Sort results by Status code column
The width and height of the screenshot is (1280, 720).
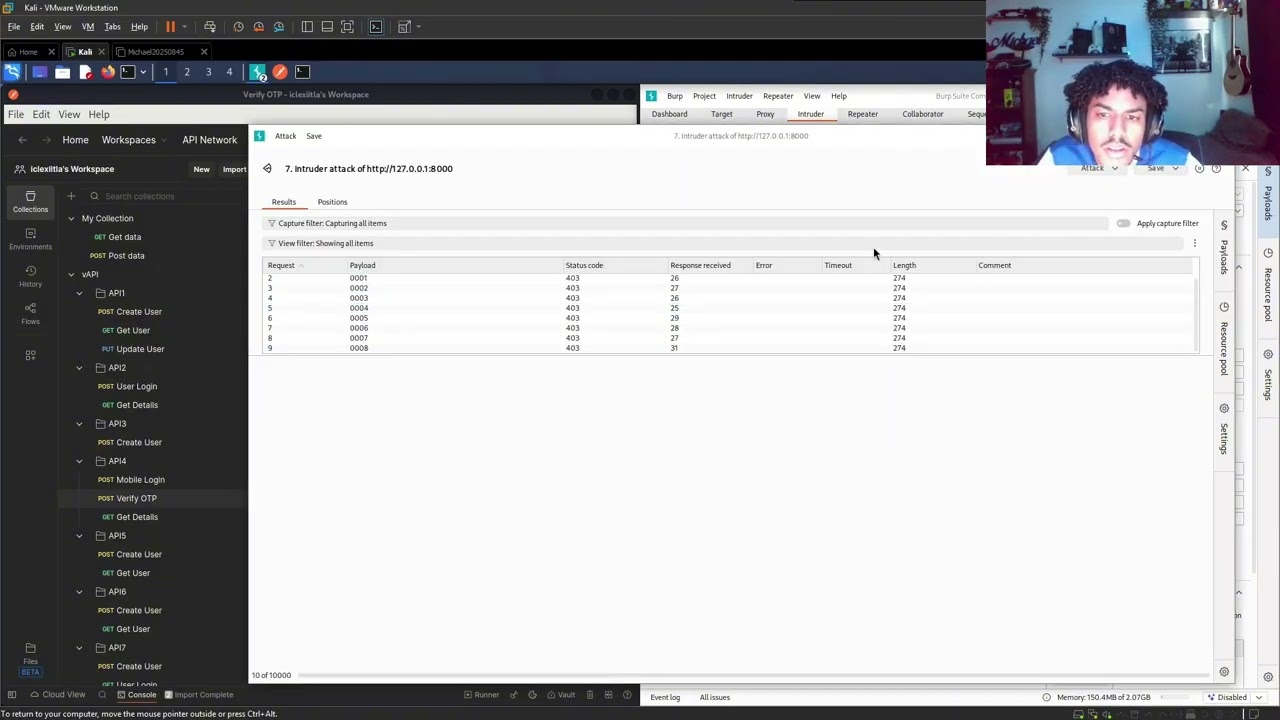click(x=584, y=265)
